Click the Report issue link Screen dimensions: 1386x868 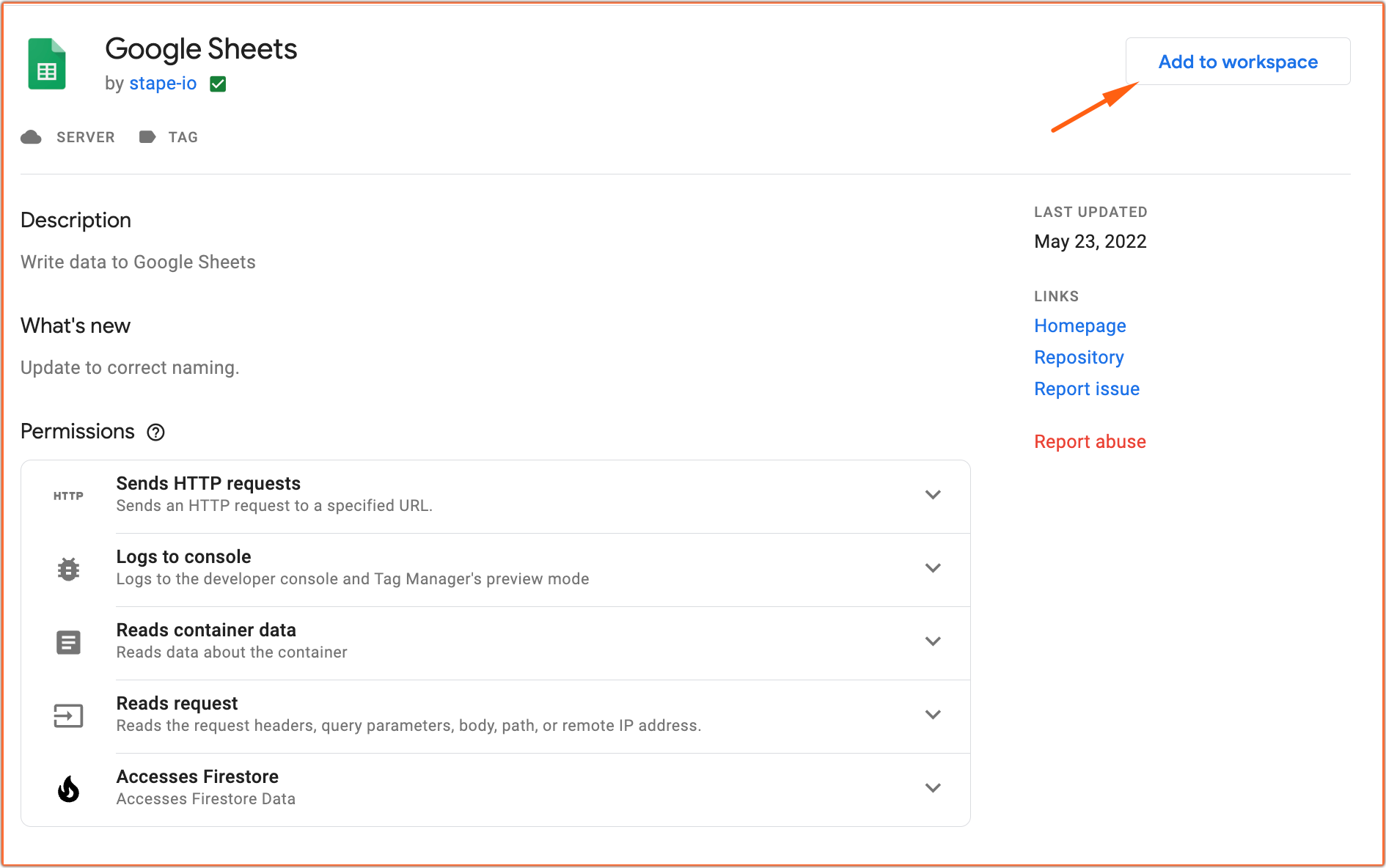coord(1087,389)
